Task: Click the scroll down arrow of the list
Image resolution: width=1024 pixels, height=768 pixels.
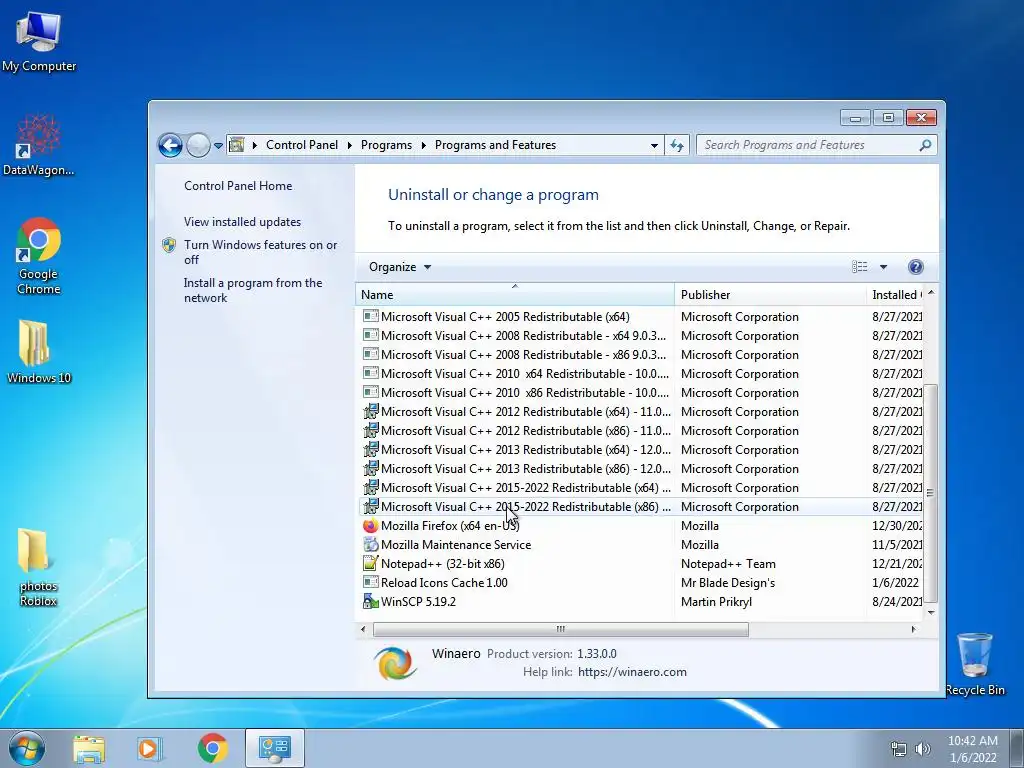Action: coord(931,613)
